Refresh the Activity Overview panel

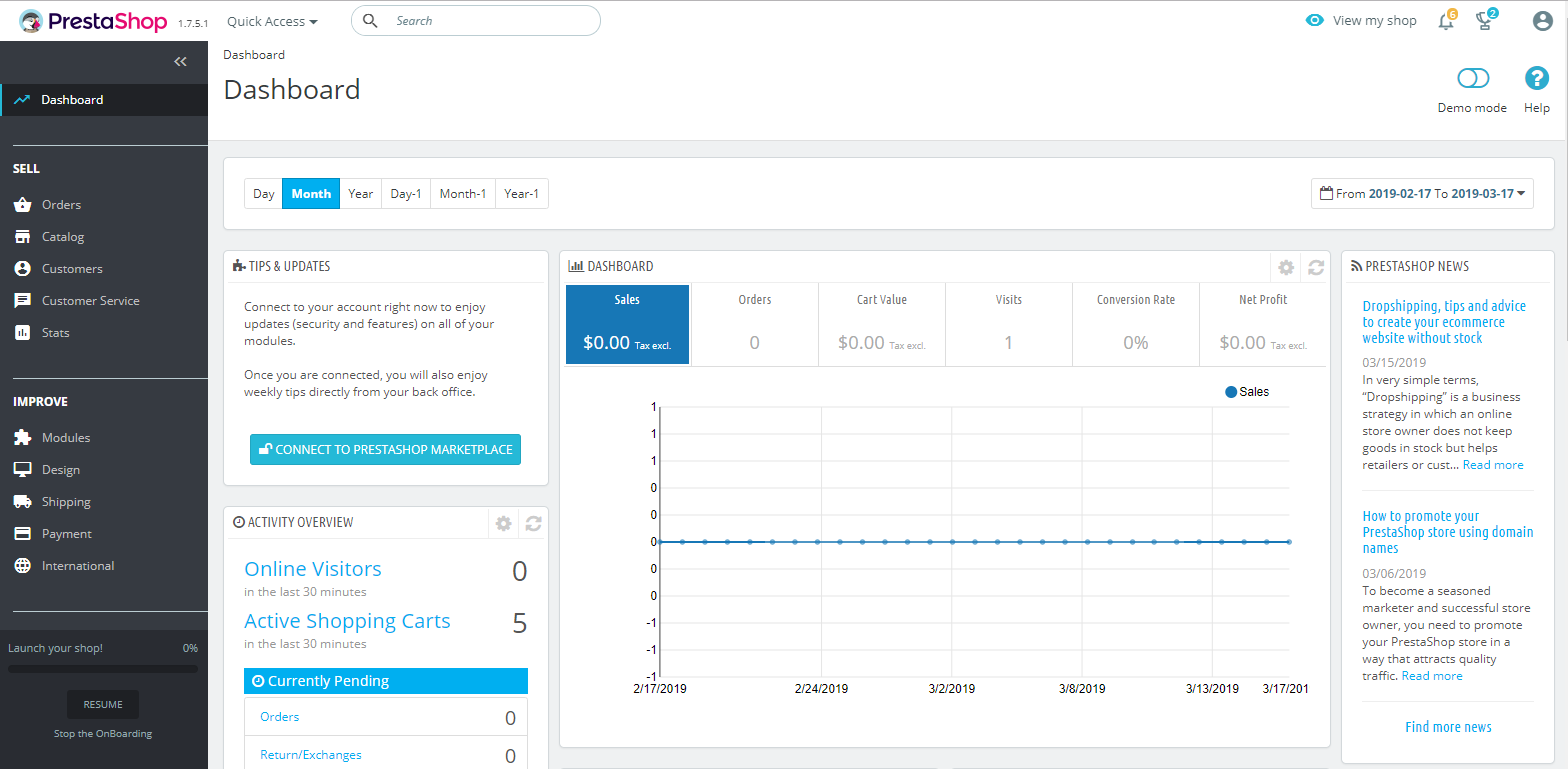coord(534,523)
